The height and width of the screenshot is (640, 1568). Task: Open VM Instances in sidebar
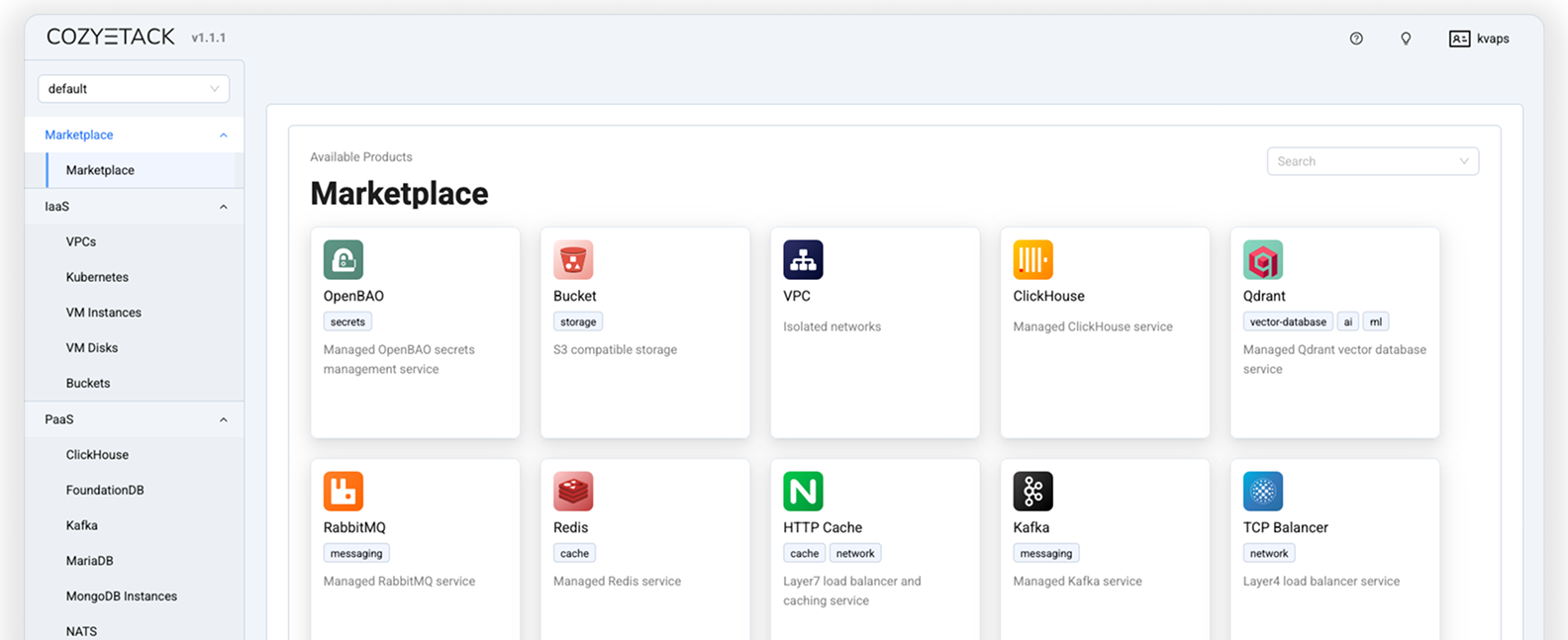coord(104,313)
